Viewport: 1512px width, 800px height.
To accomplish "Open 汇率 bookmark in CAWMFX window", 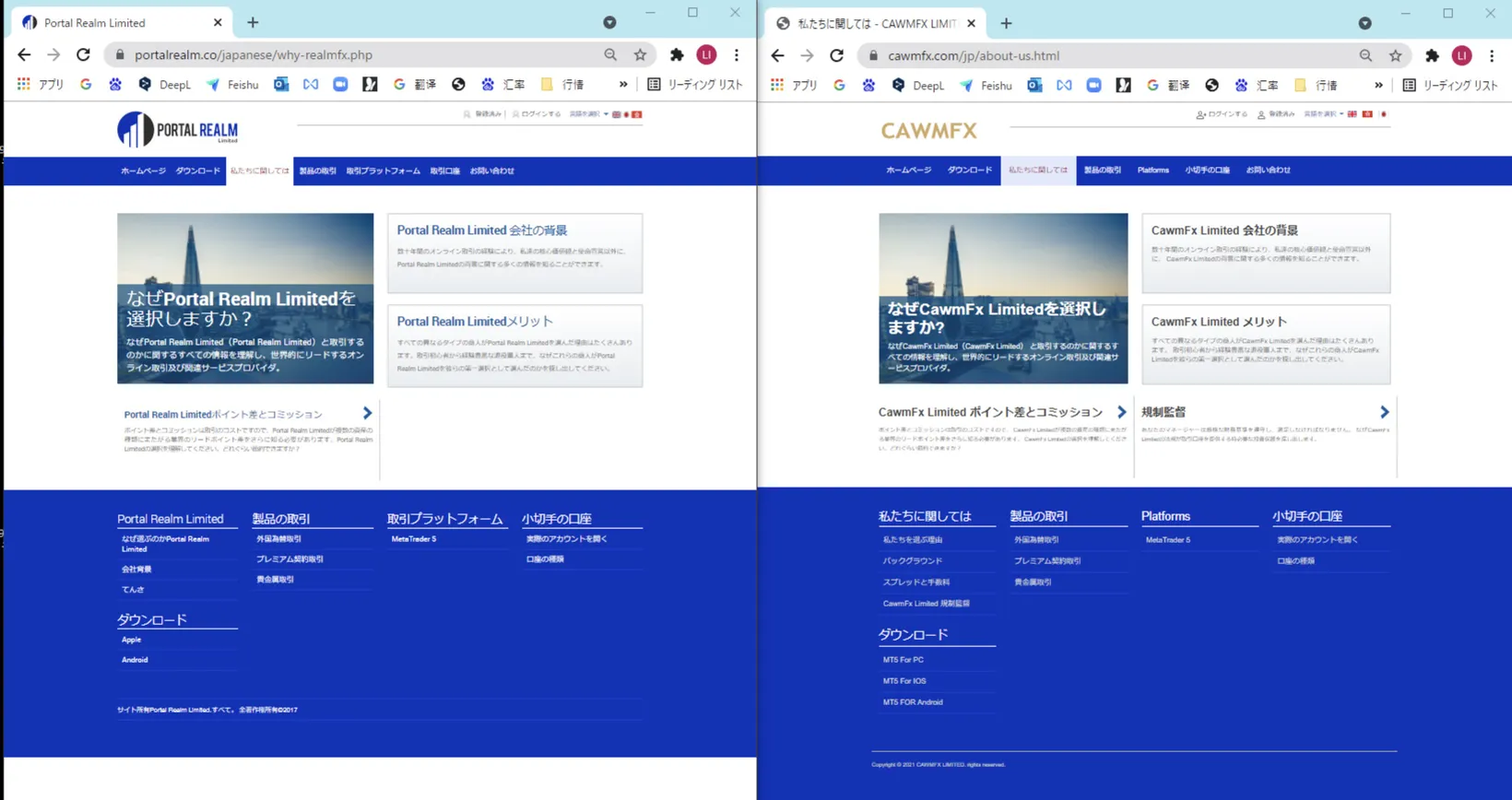I will (x=1258, y=86).
